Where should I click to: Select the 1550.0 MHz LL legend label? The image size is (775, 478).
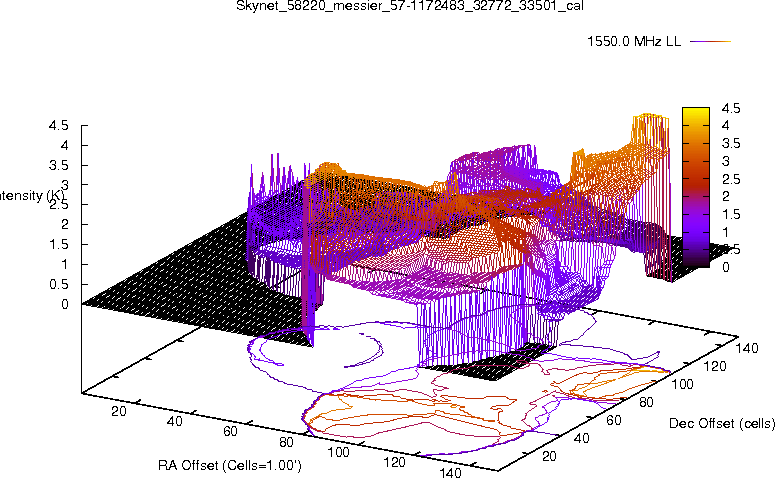point(634,42)
